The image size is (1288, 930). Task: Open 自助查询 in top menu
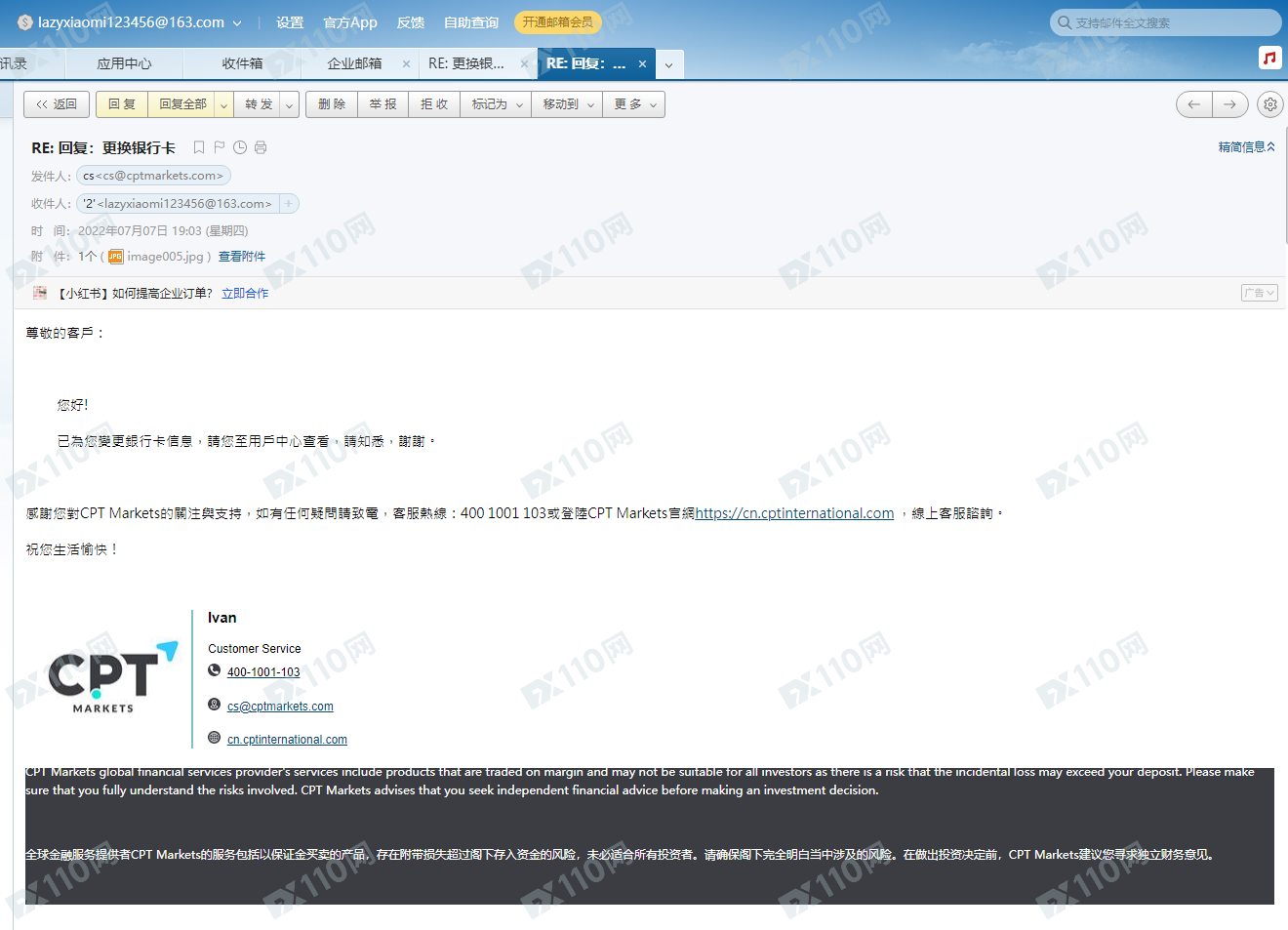471,22
